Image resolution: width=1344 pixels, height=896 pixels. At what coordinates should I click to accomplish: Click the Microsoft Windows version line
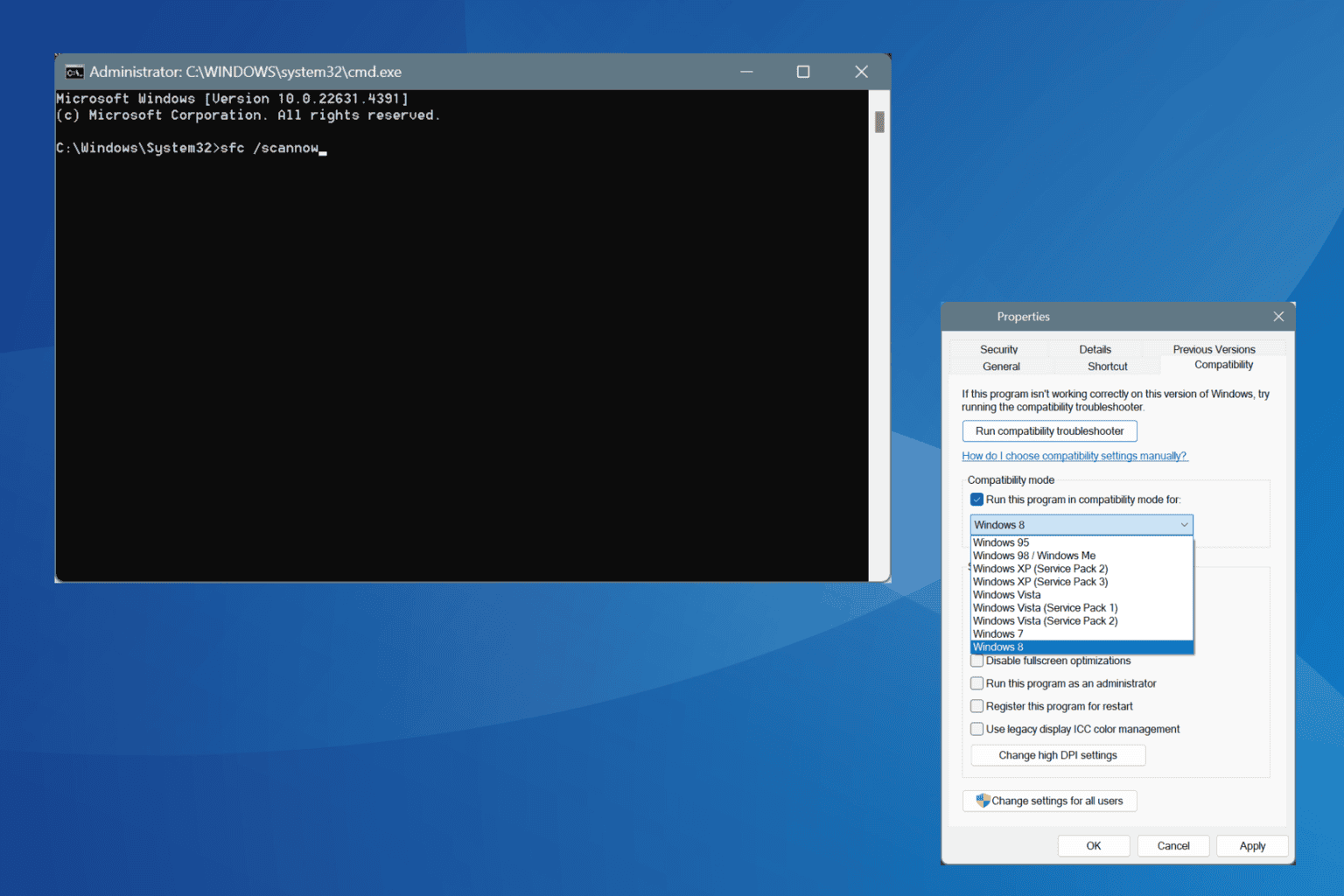pos(232,99)
